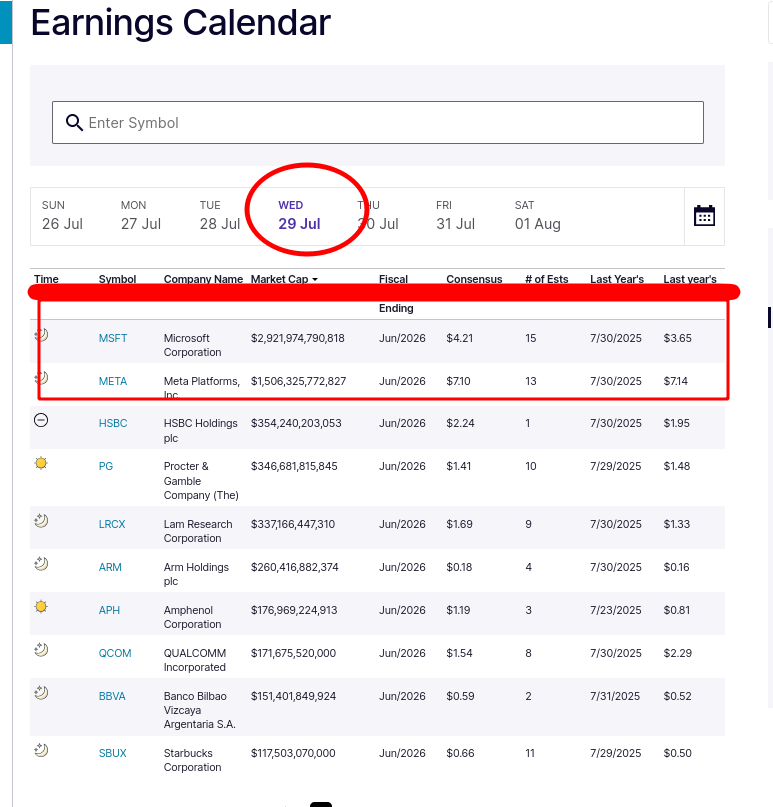Click the search magnifier icon
Viewport: 773px width, 807px height.
[74, 122]
